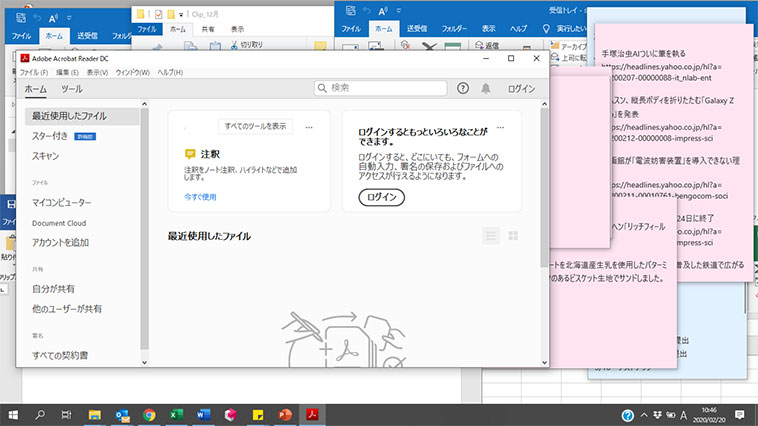Open ファイル(F) menu in Acrobat Reader

[x=33, y=73]
